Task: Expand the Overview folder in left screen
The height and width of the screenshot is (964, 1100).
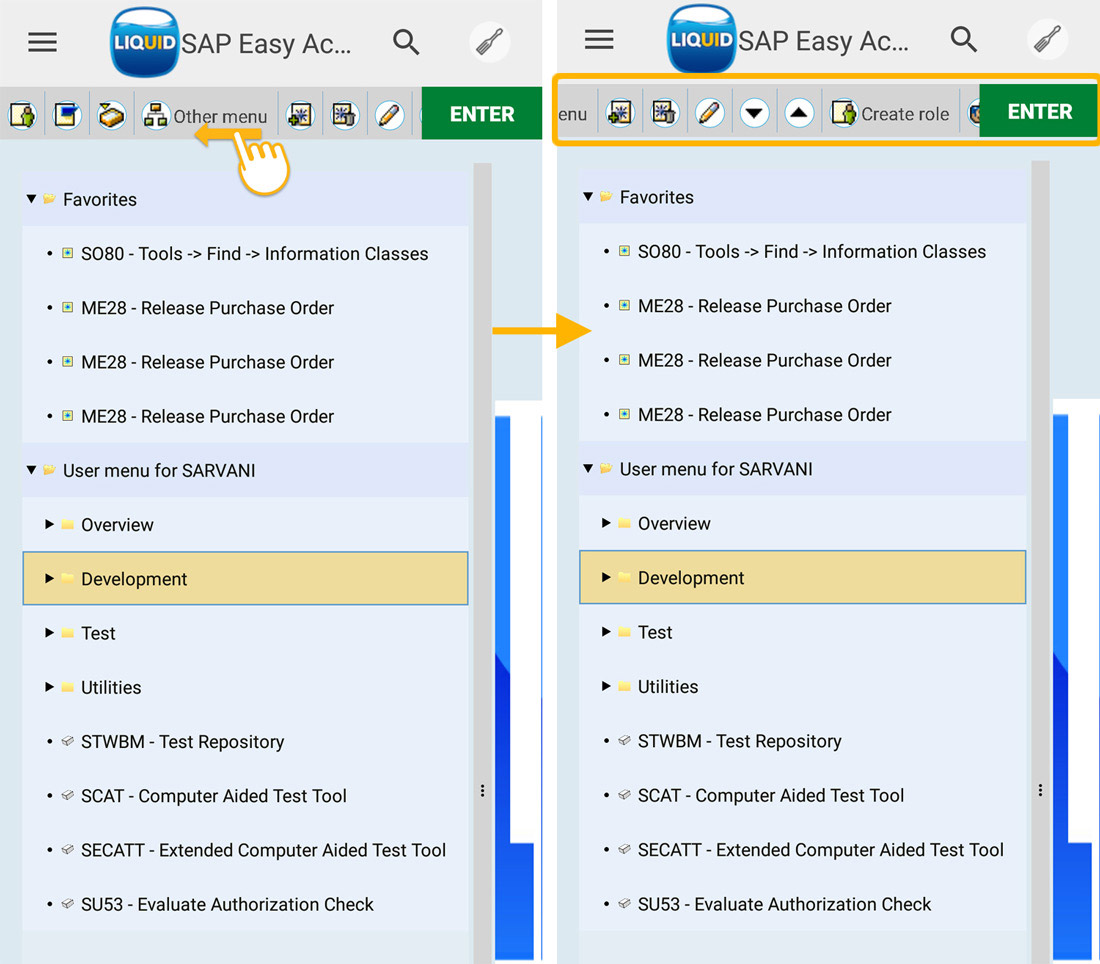Action: click(x=49, y=524)
